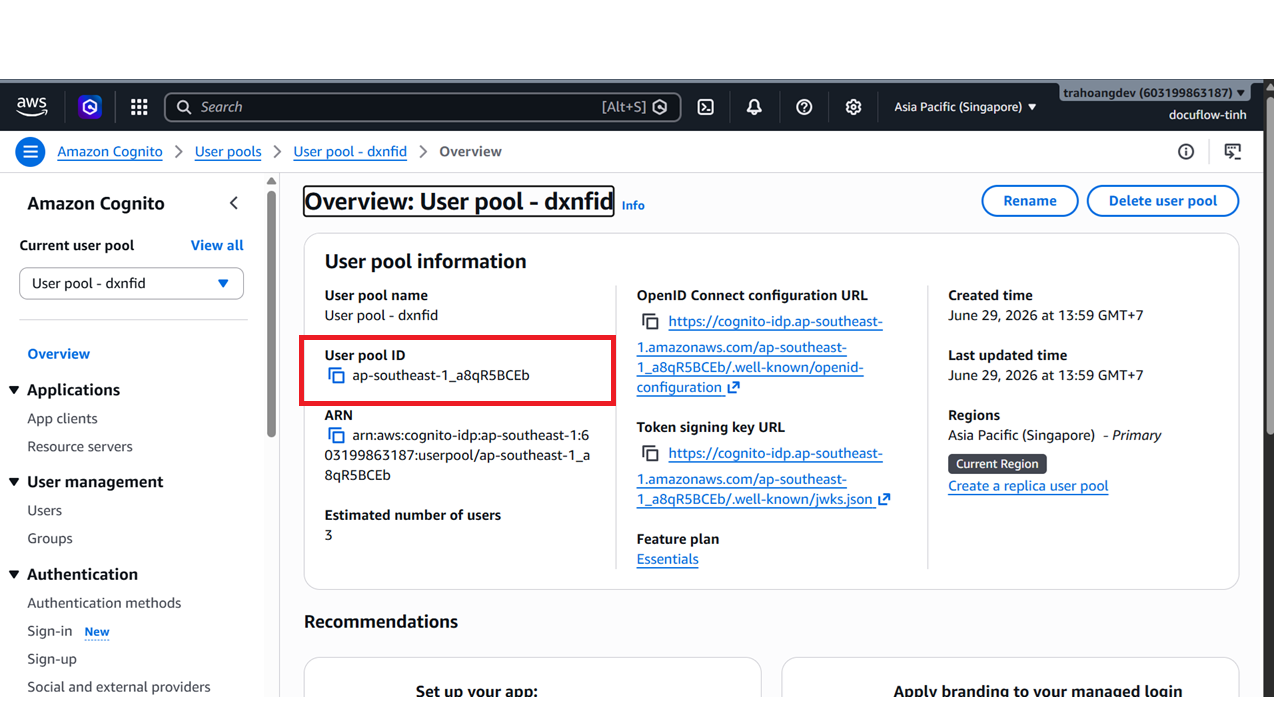Click the Current Region badge

click(997, 464)
